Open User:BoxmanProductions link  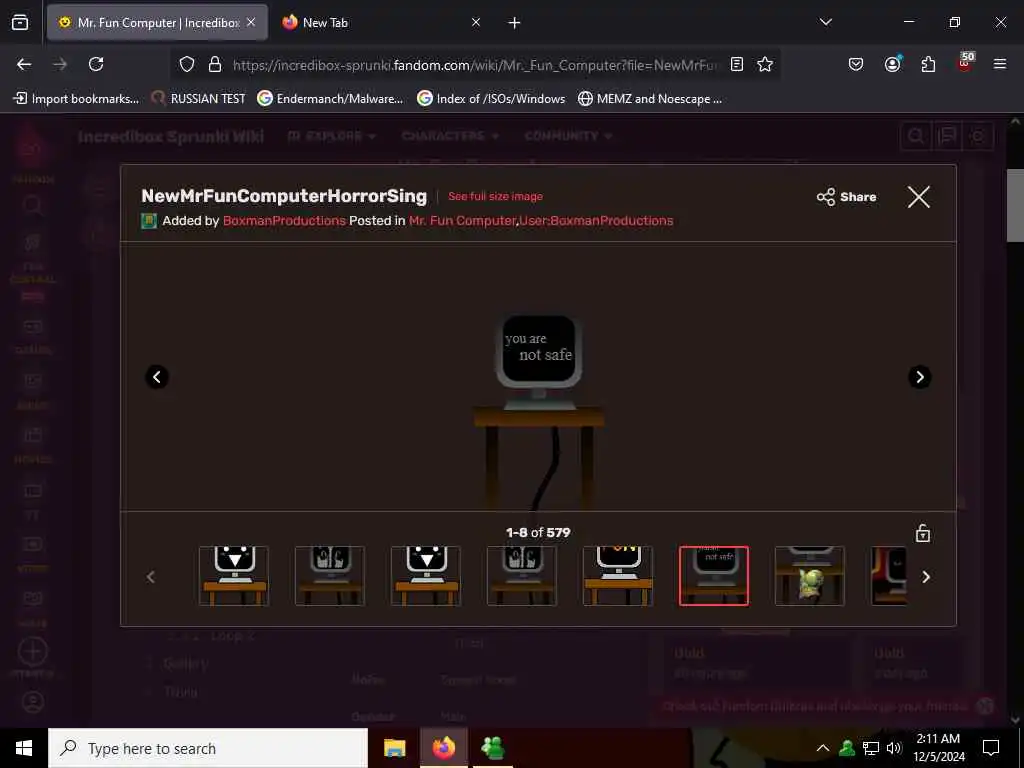[x=596, y=221]
